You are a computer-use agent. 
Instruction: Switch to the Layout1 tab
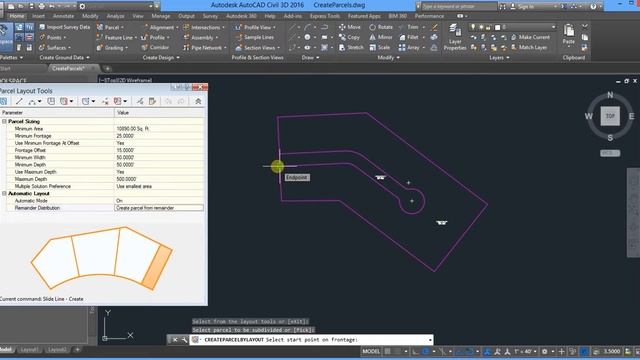click(x=29, y=350)
